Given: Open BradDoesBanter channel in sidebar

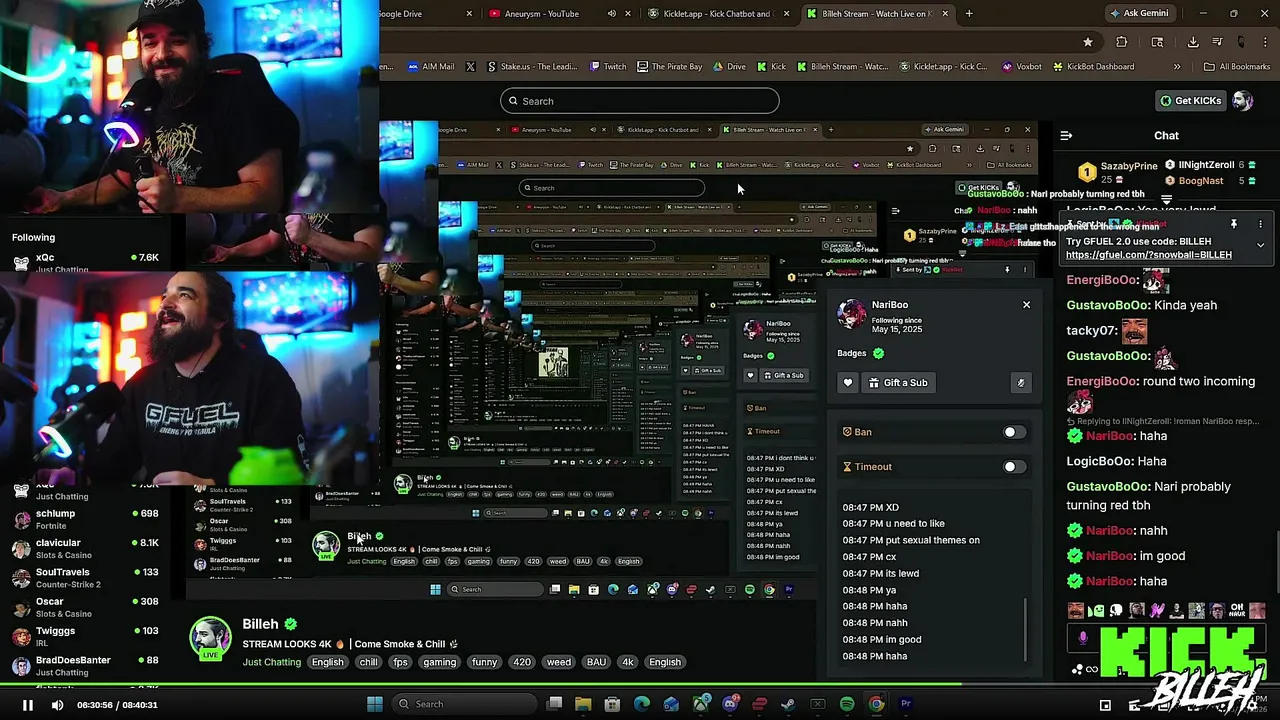Looking at the screenshot, I should [85, 666].
